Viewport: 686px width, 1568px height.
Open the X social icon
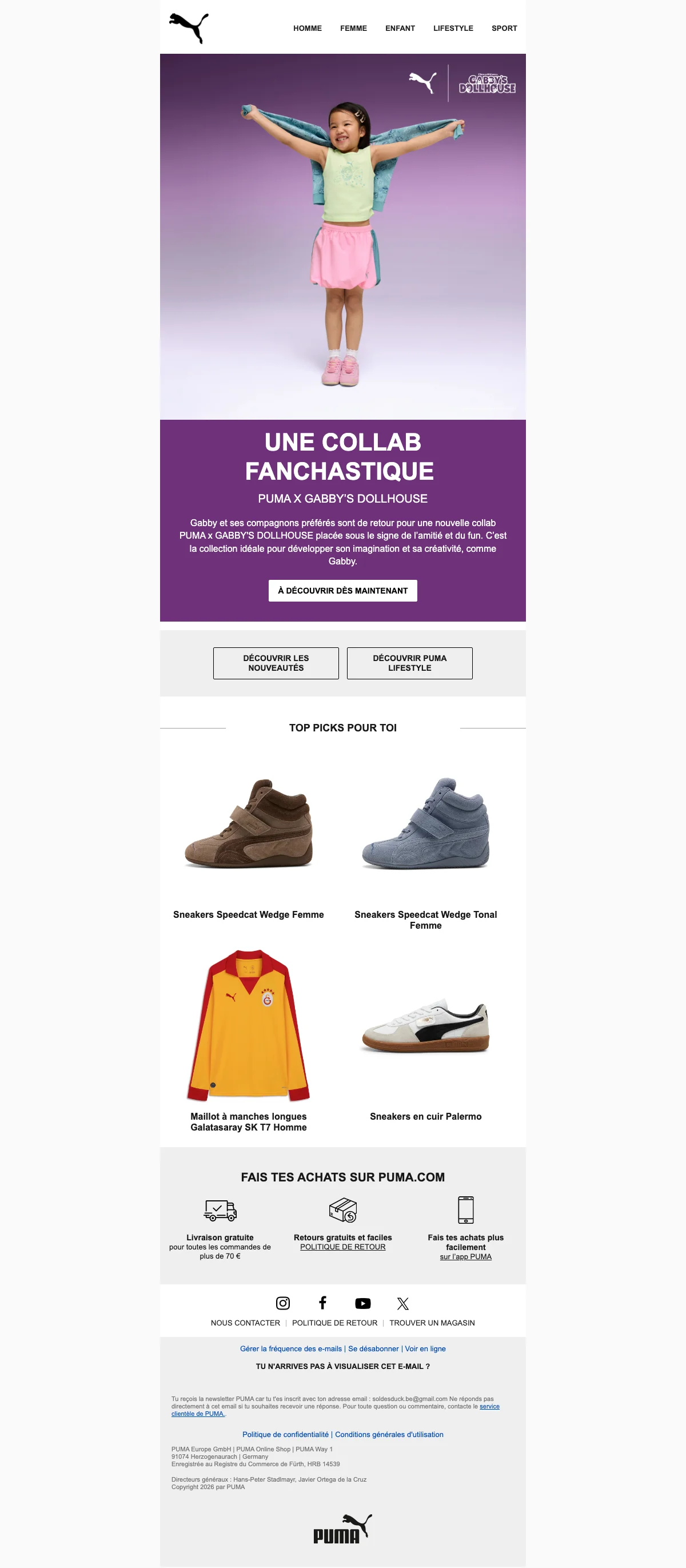[x=402, y=1303]
